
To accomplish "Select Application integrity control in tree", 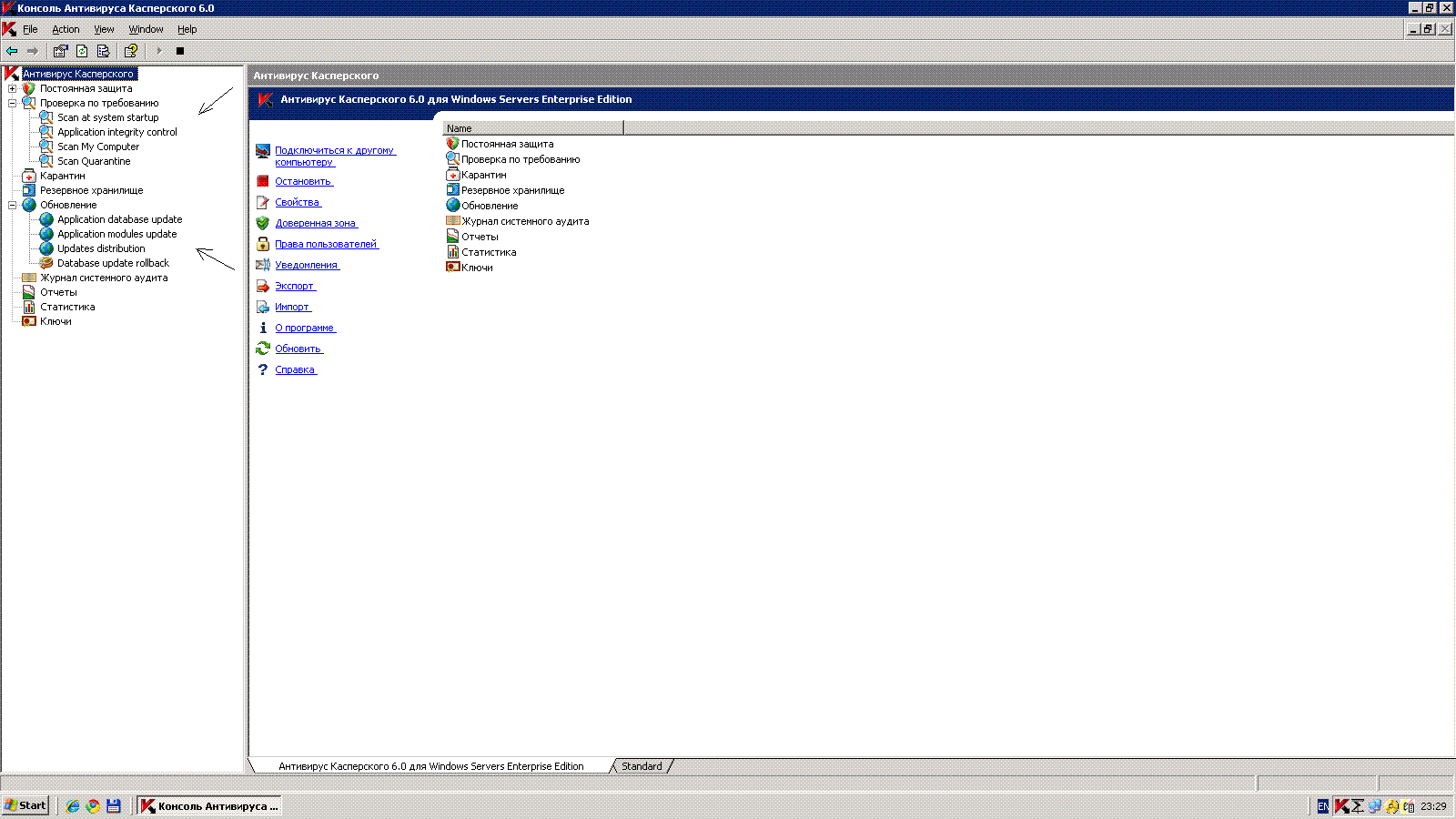I will pos(117,132).
